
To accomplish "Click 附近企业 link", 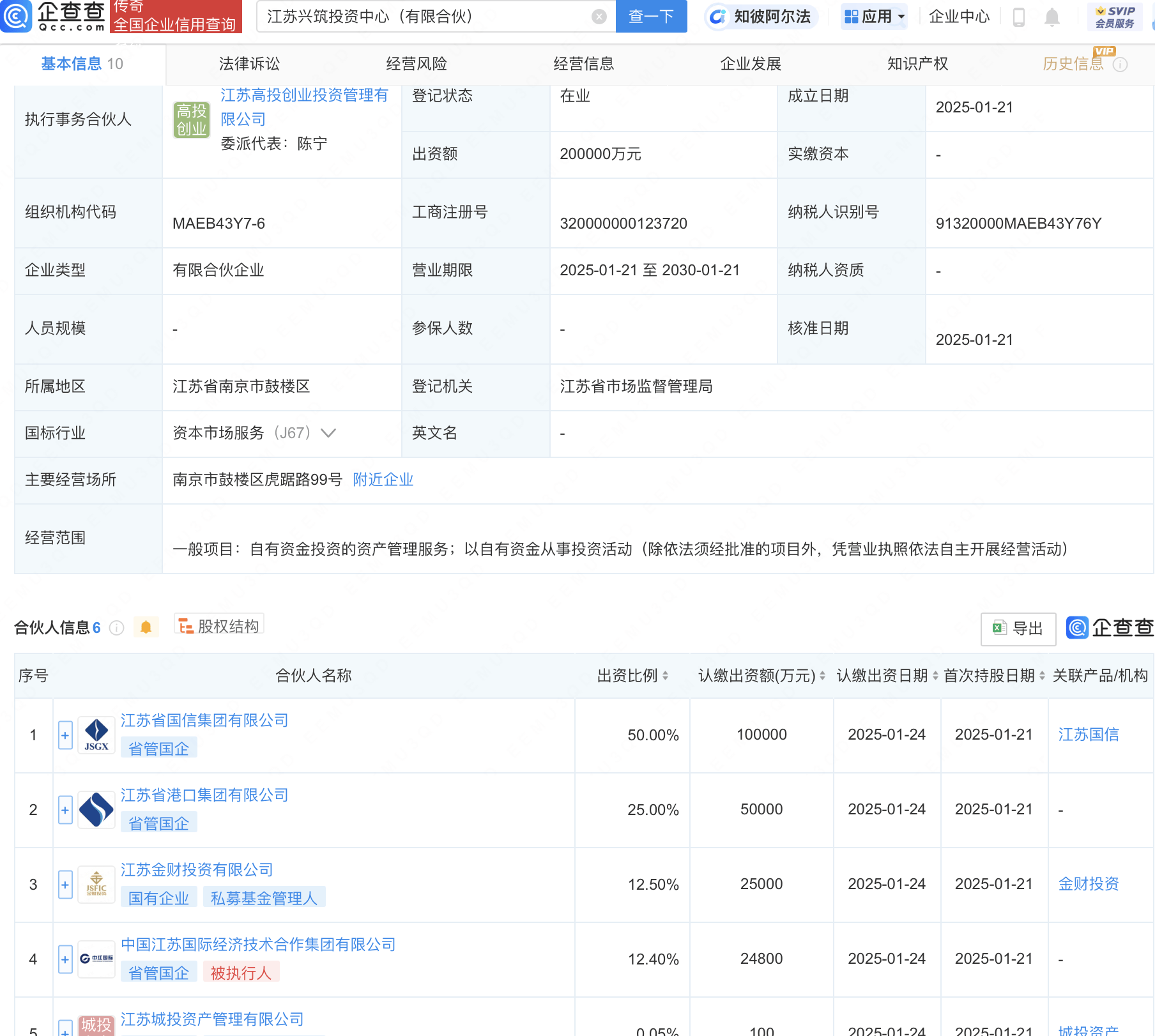I will pos(383,480).
